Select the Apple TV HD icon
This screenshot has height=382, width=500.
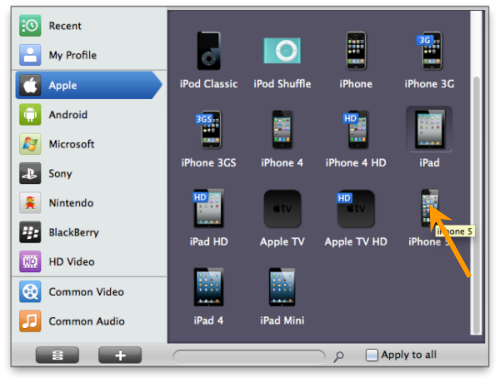click(356, 209)
